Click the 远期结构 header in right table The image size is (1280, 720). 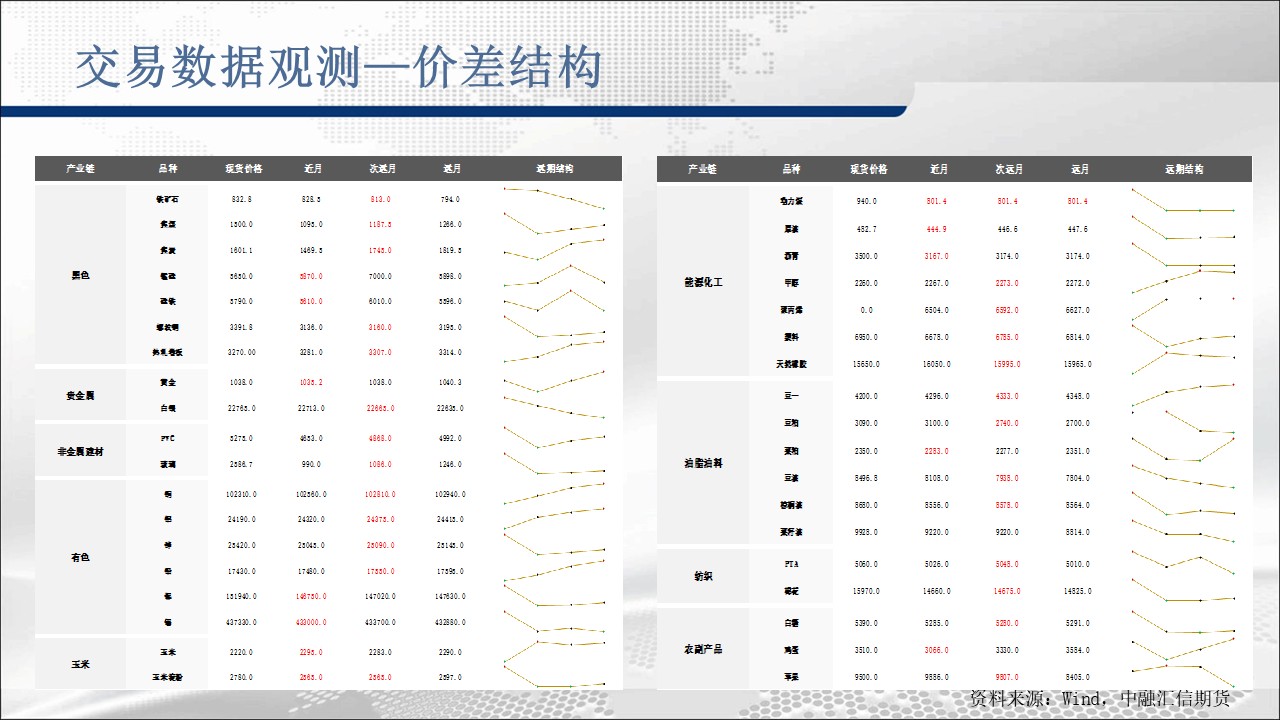pos(1185,169)
